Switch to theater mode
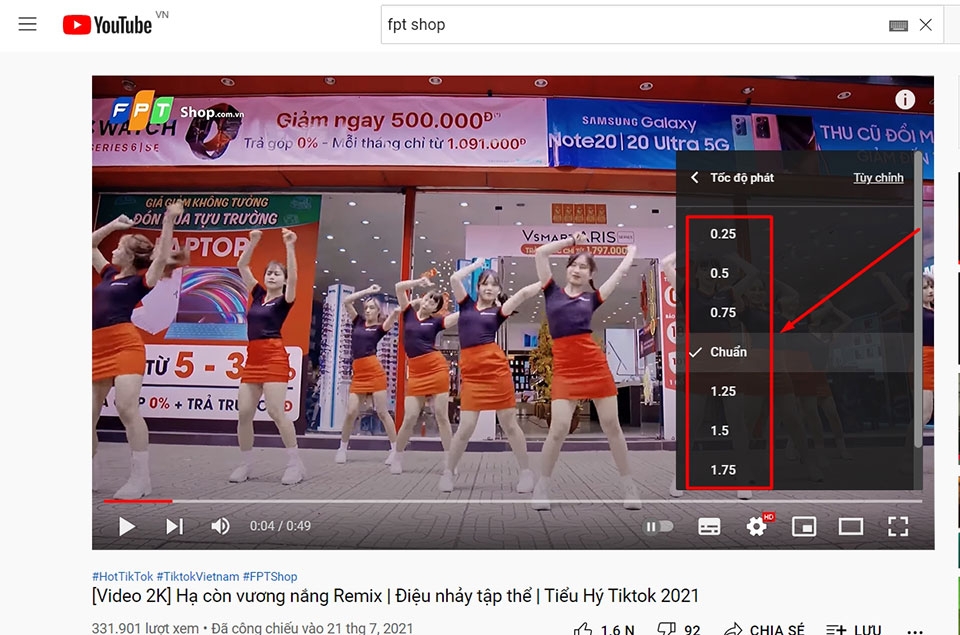The image size is (960, 635). 850,526
